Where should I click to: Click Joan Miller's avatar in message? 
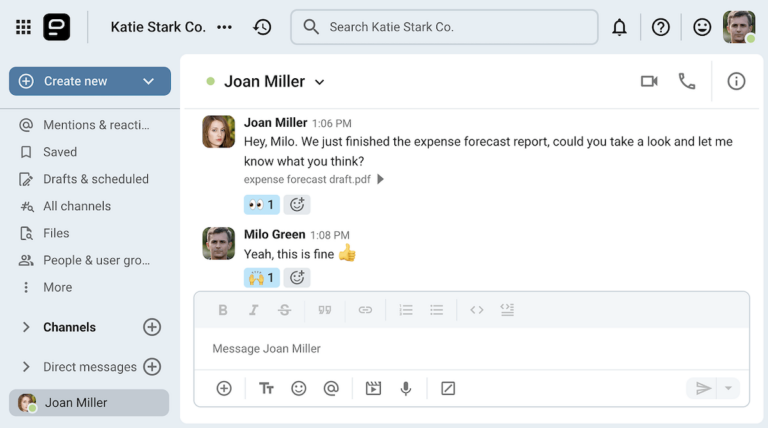tap(218, 131)
